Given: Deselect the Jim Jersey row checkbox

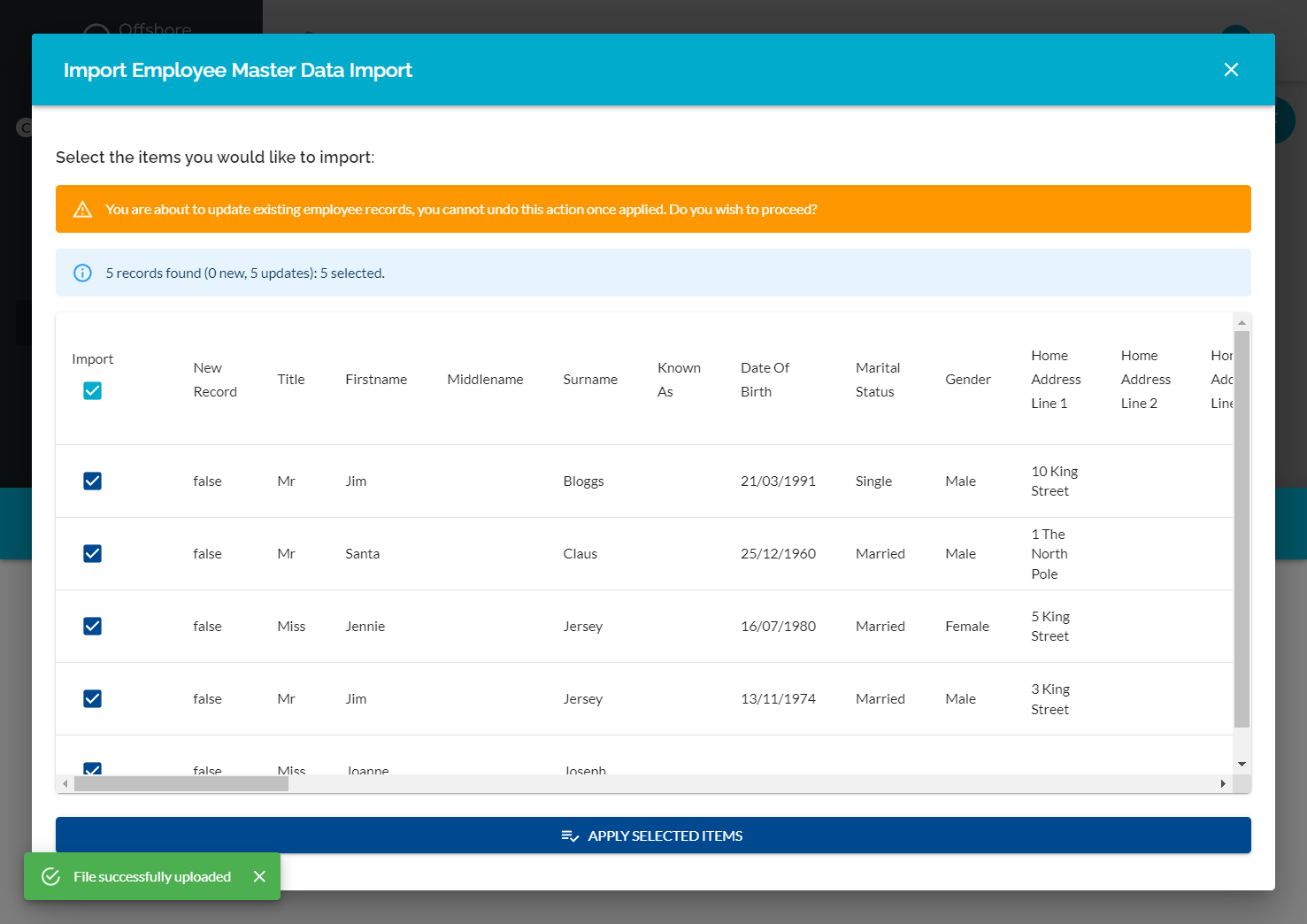Looking at the screenshot, I should click(x=92, y=698).
